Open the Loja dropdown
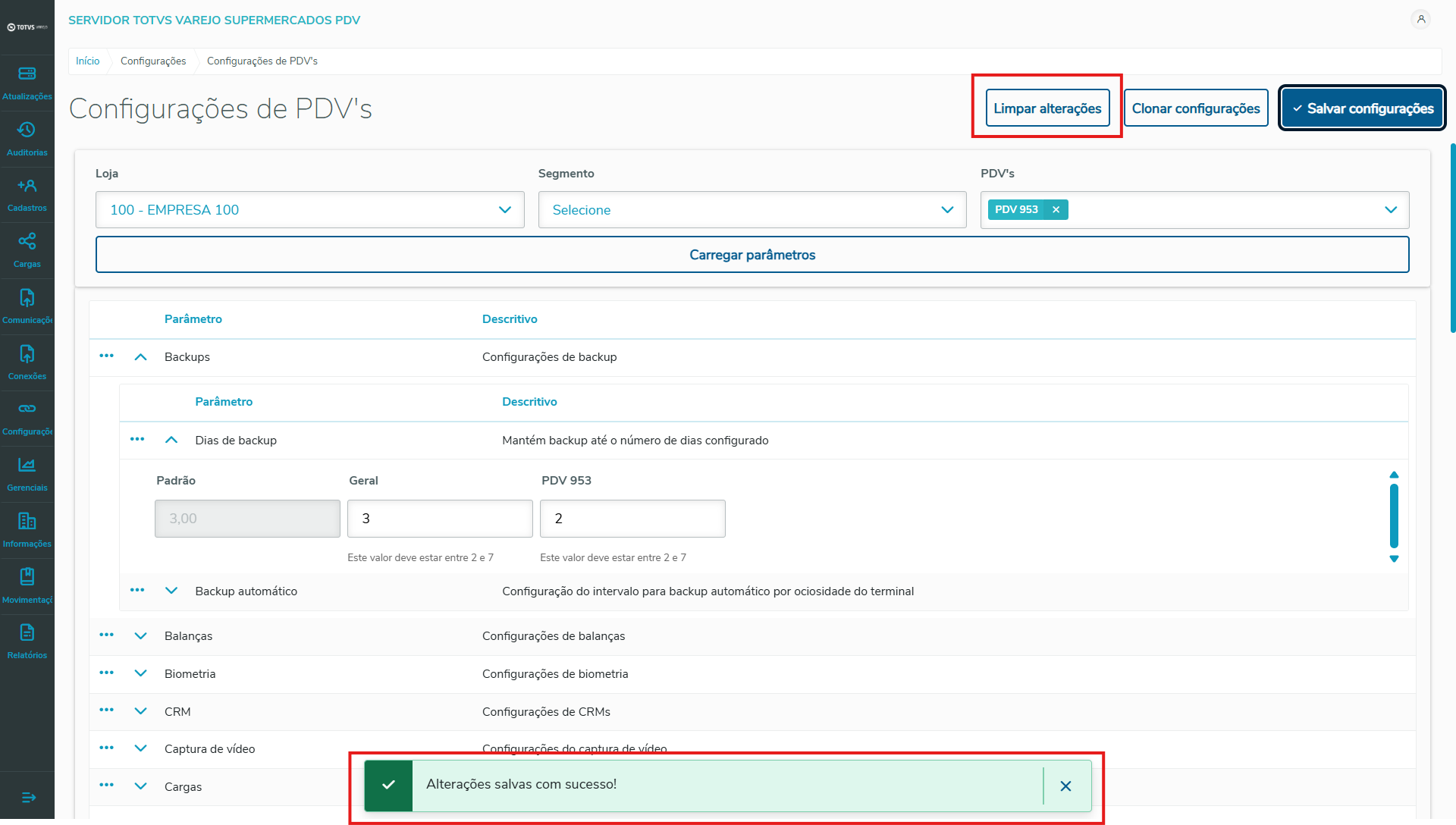The width and height of the screenshot is (1456, 825). pos(309,210)
